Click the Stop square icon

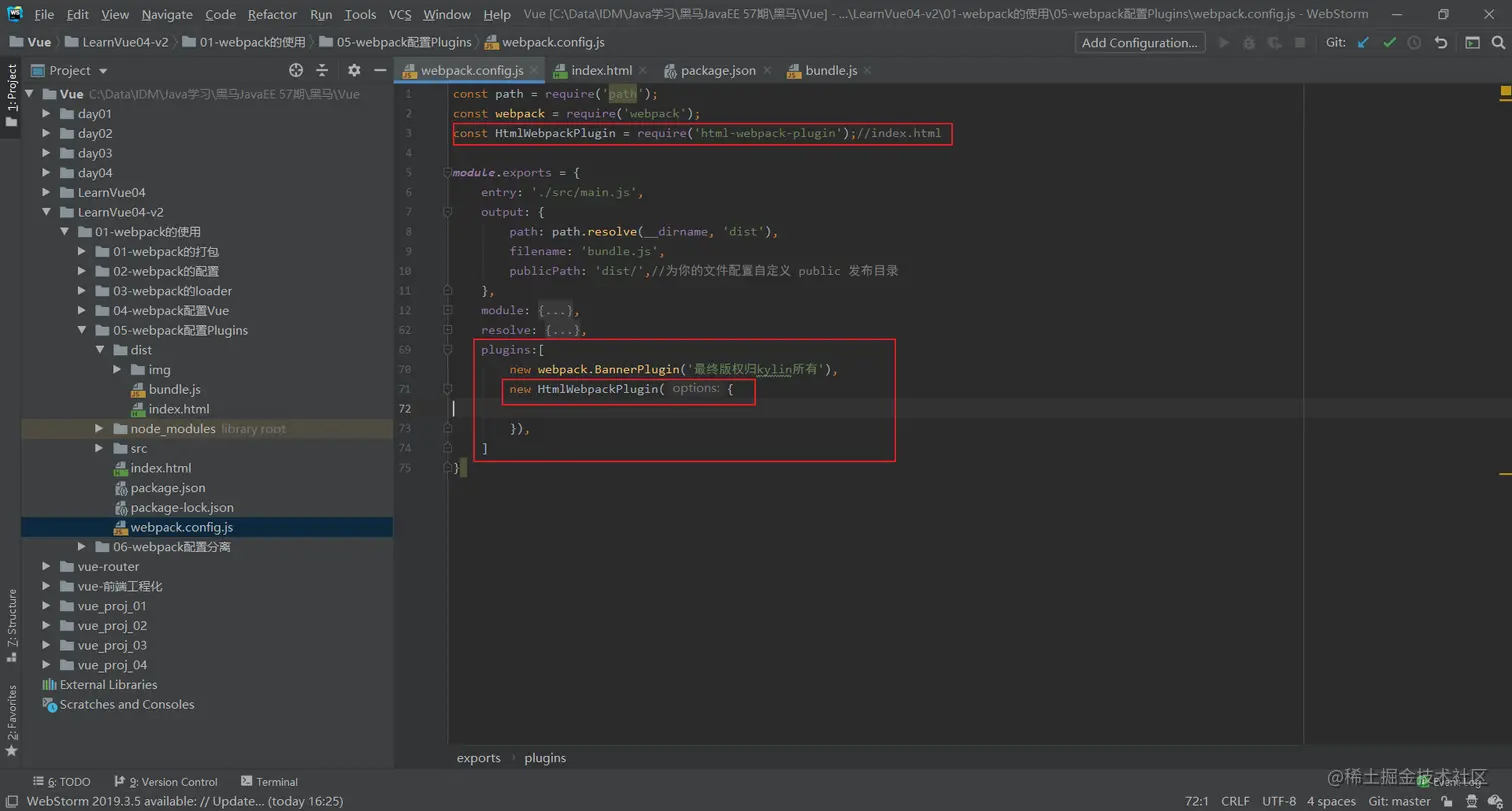tap(1300, 43)
